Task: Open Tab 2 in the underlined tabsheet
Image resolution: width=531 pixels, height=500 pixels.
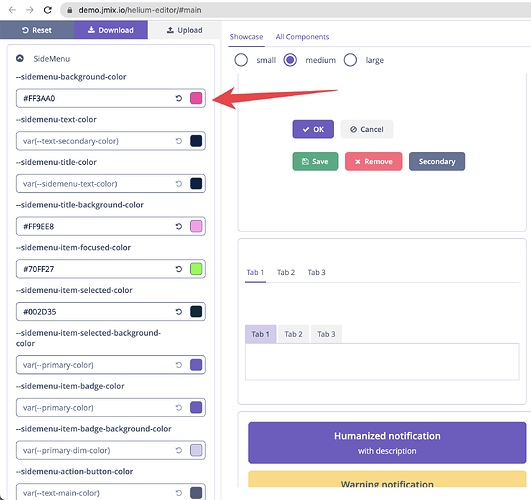Action: click(x=286, y=272)
